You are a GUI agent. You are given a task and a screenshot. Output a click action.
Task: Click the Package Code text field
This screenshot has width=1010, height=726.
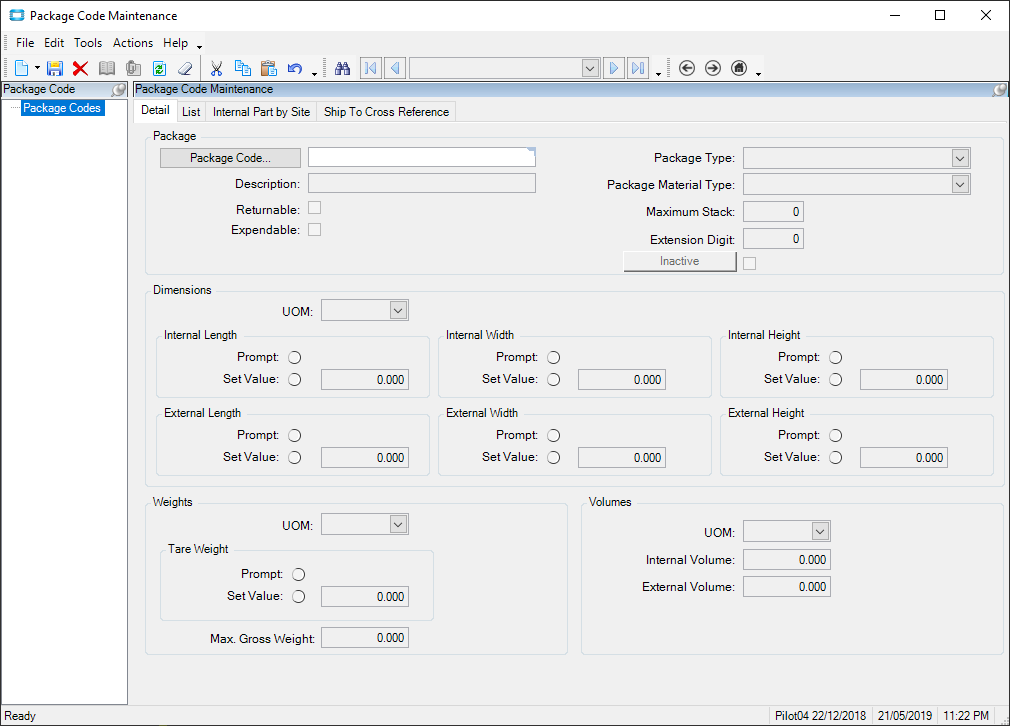pos(421,157)
